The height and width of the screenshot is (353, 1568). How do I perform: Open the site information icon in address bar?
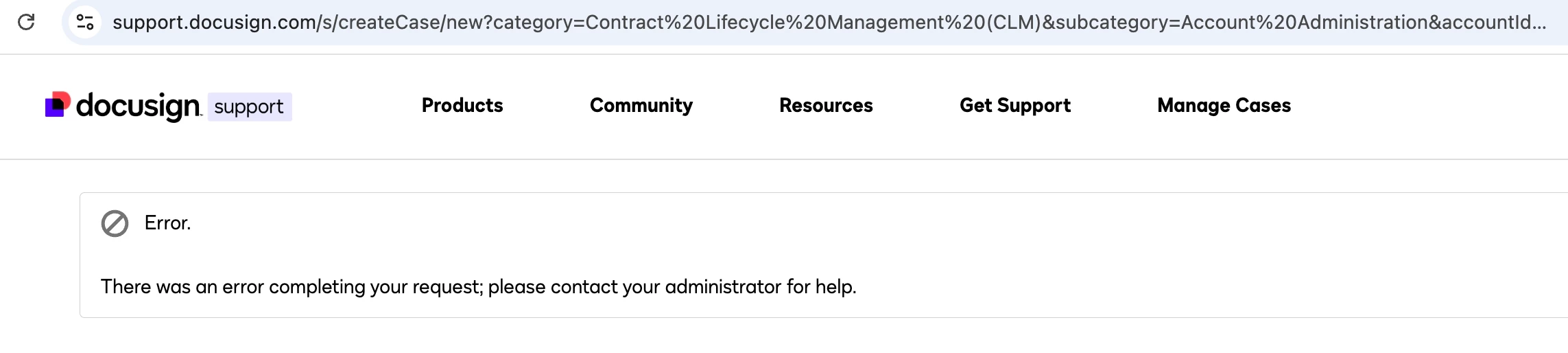click(85, 22)
